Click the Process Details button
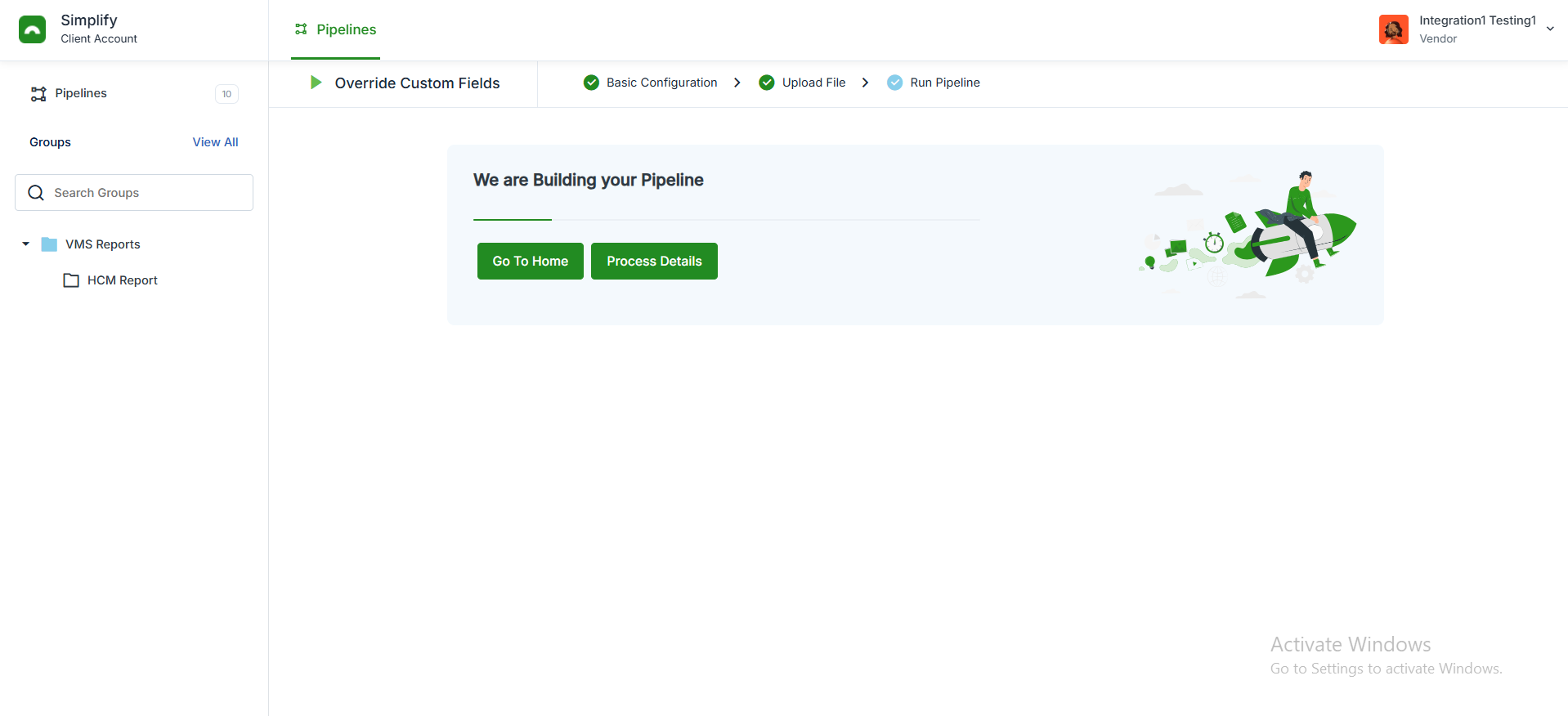Image resolution: width=1568 pixels, height=716 pixels. 654,262
